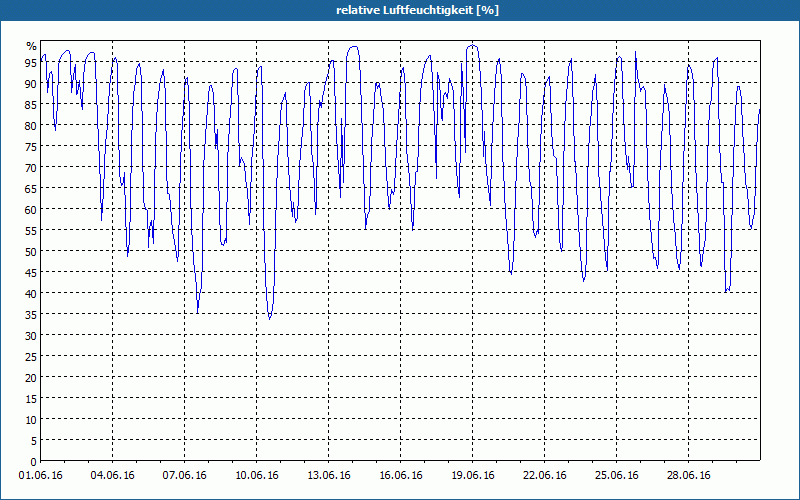The image size is (800, 500).
Task: Click the title 'relative Luftfeuchtigkeit [%]'
Action: pos(417,10)
